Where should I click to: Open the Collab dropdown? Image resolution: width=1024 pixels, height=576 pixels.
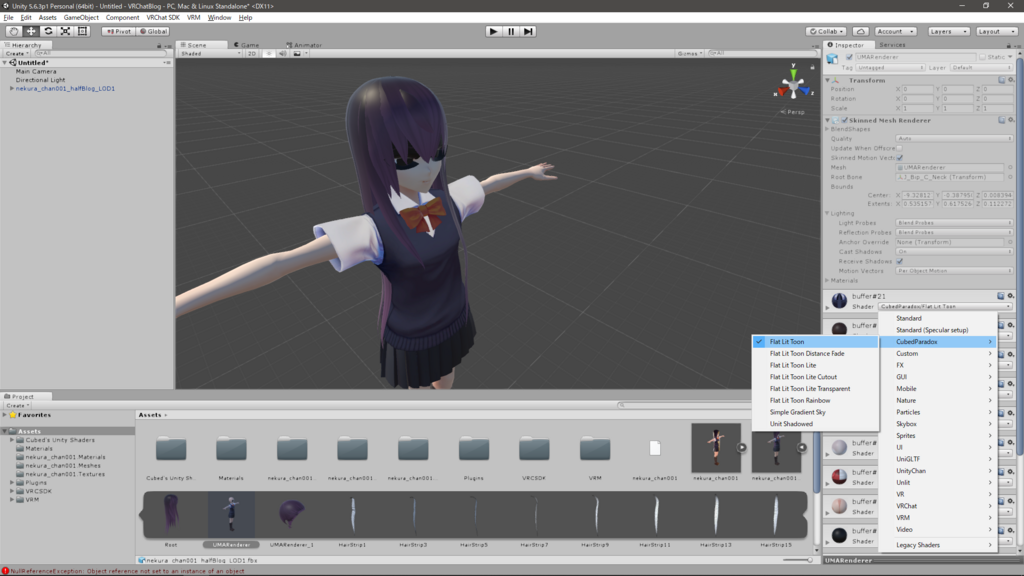click(827, 31)
